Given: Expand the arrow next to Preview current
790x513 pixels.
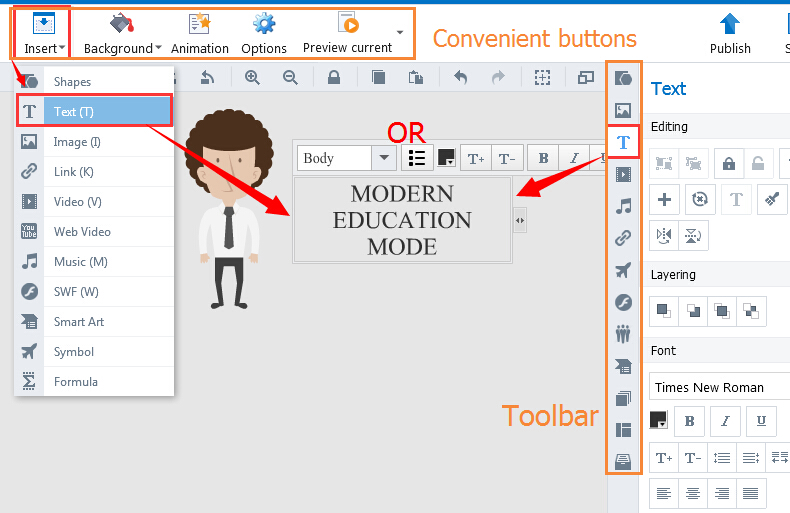Looking at the screenshot, I should pos(400,33).
